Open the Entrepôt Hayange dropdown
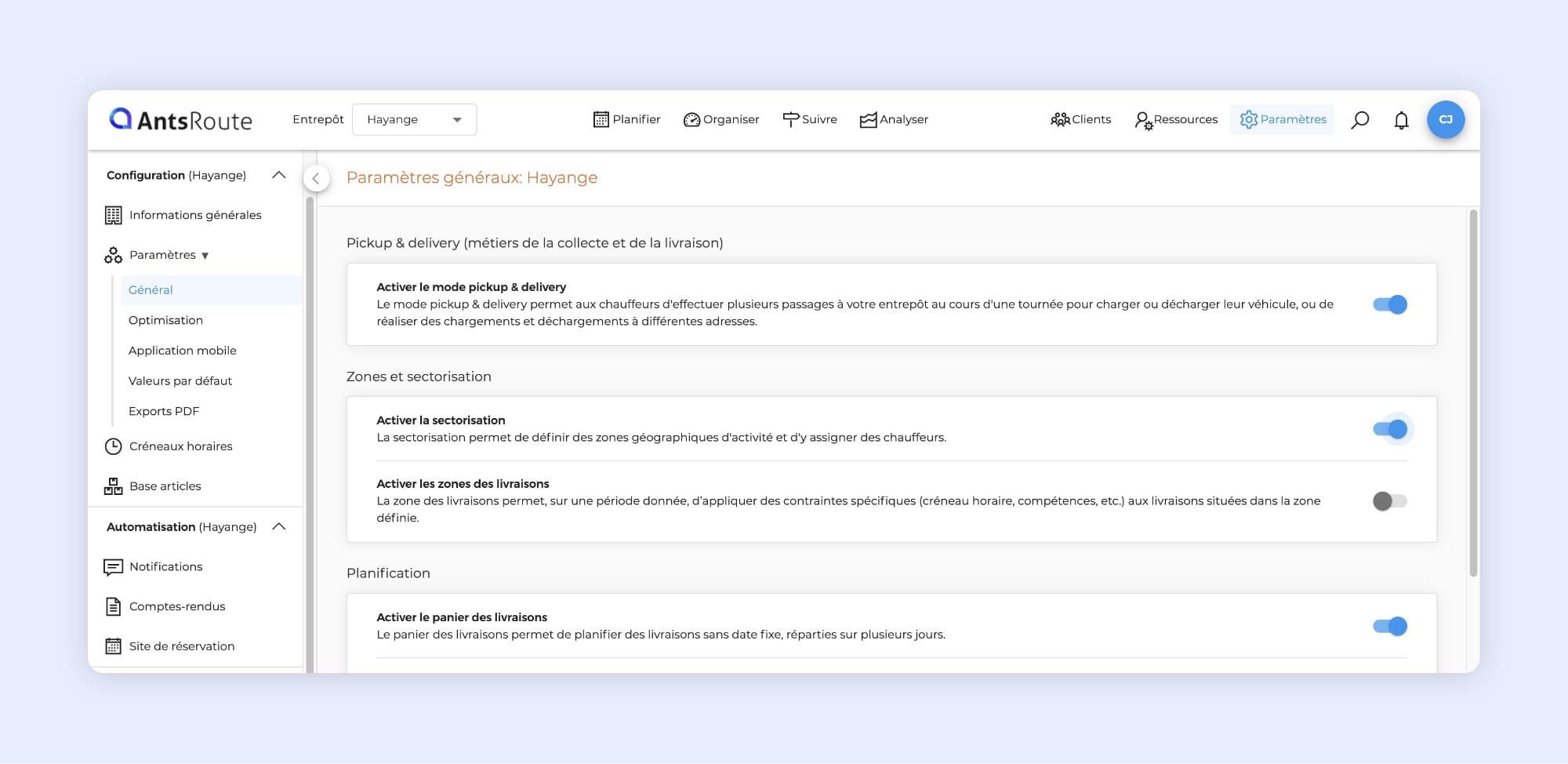 [x=414, y=120]
